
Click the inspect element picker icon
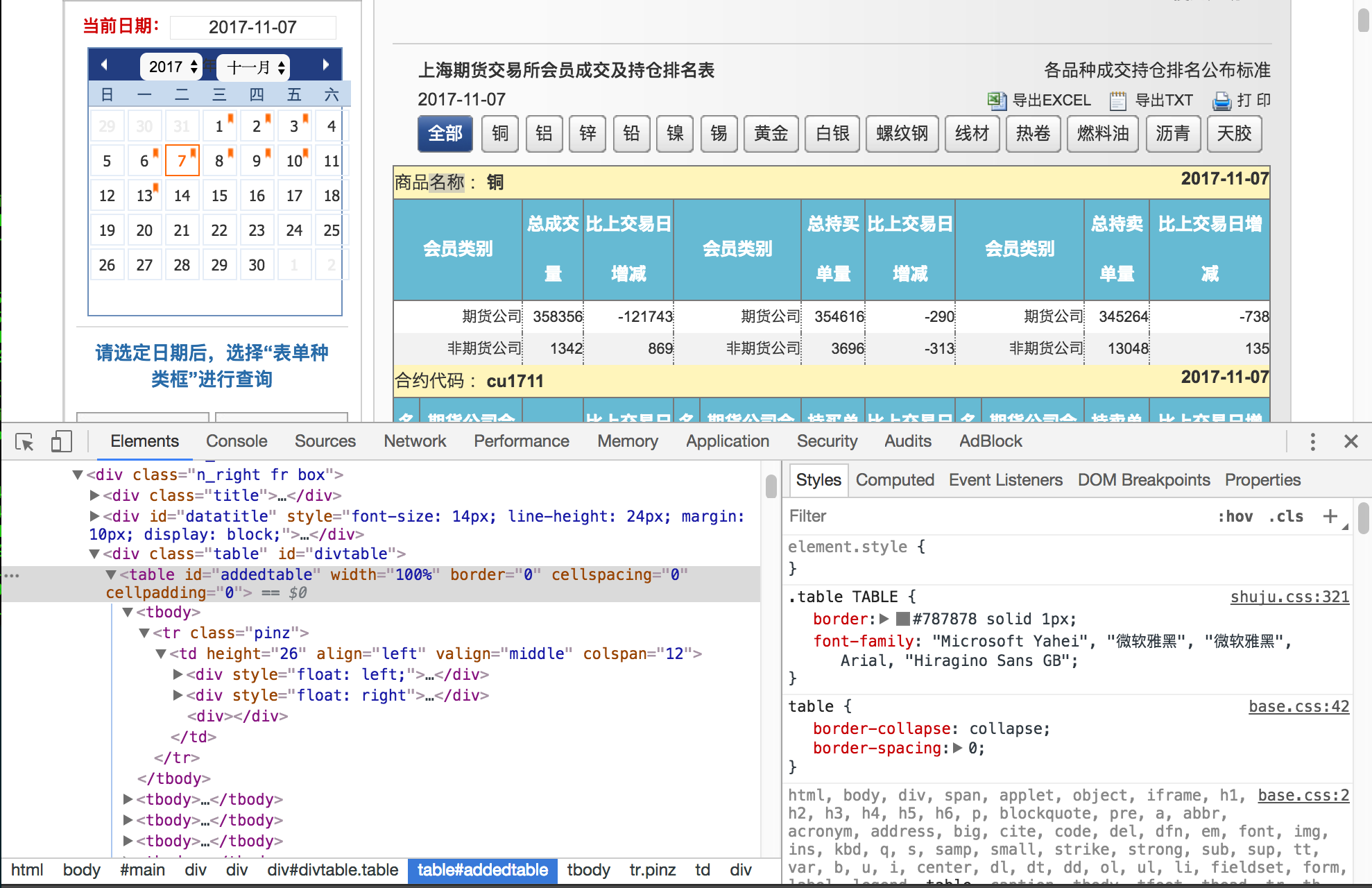click(x=24, y=441)
